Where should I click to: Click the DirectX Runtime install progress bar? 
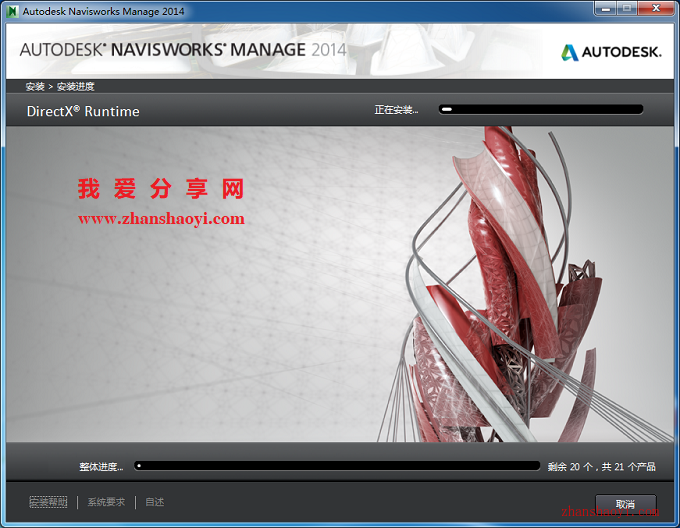[541, 109]
